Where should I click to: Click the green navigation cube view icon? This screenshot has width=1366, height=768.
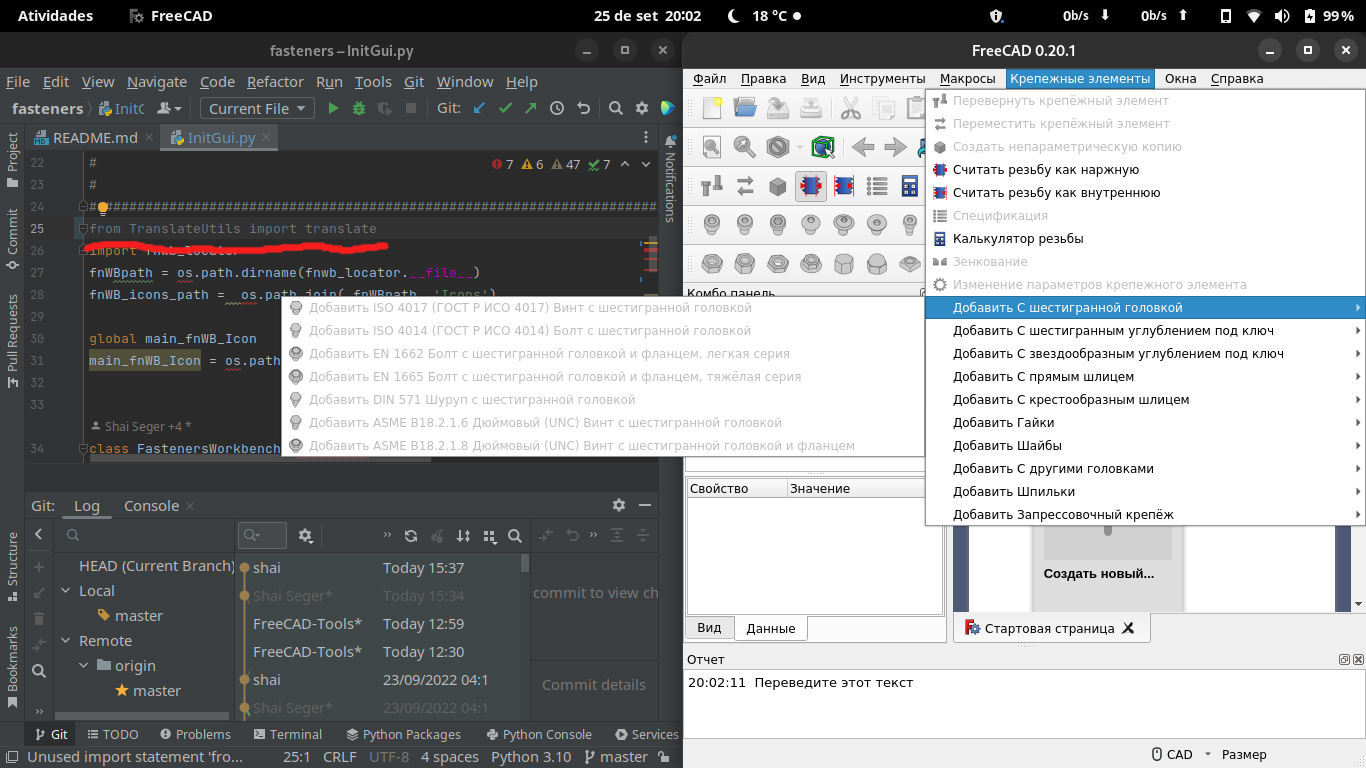[x=823, y=147]
